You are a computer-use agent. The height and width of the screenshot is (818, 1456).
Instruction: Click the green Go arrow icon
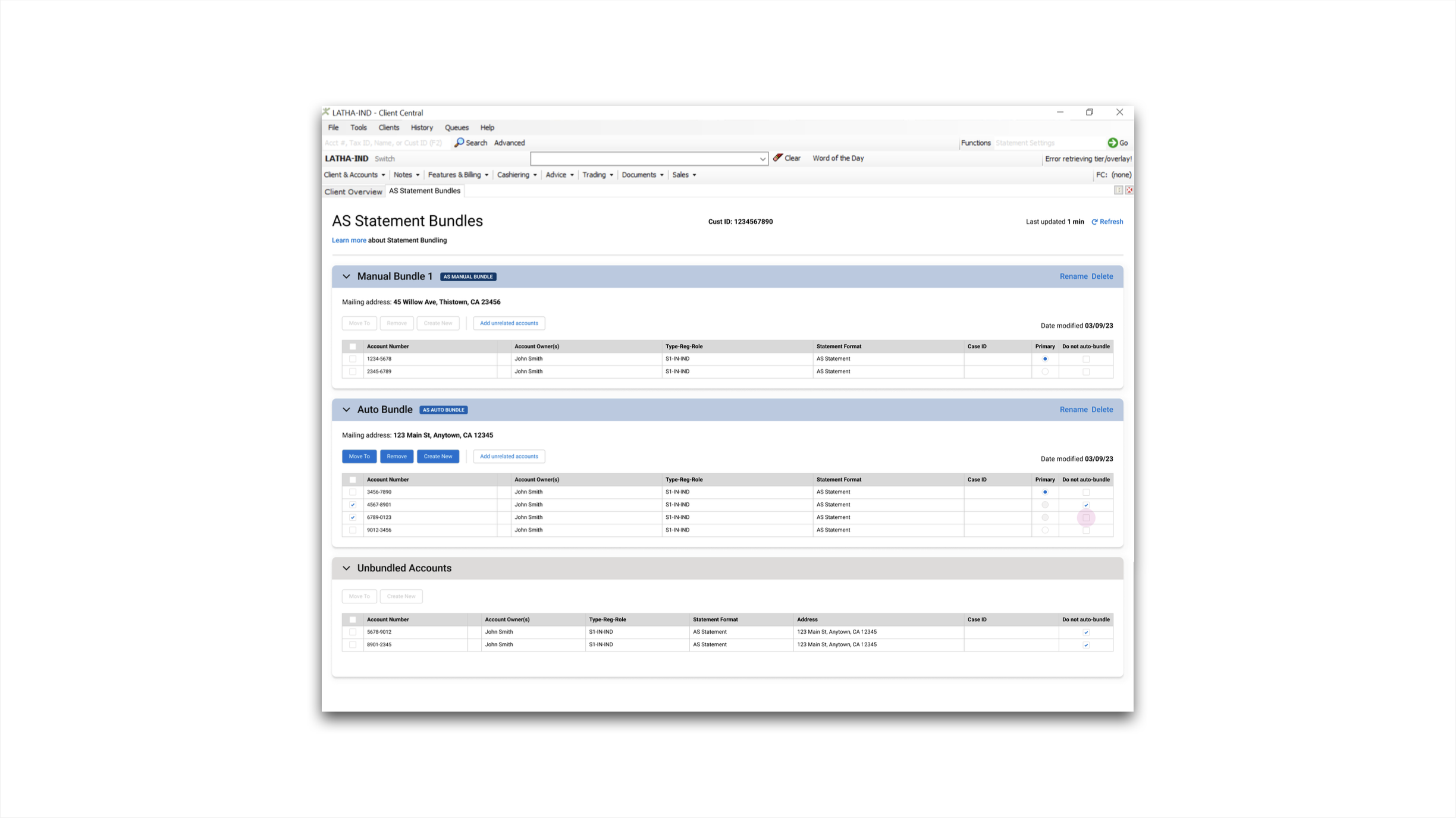pos(1112,143)
